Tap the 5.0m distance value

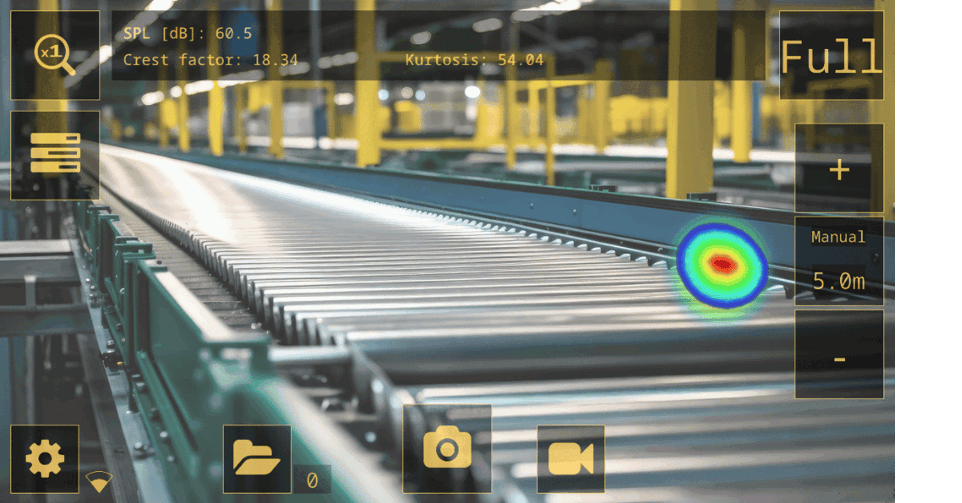(838, 282)
